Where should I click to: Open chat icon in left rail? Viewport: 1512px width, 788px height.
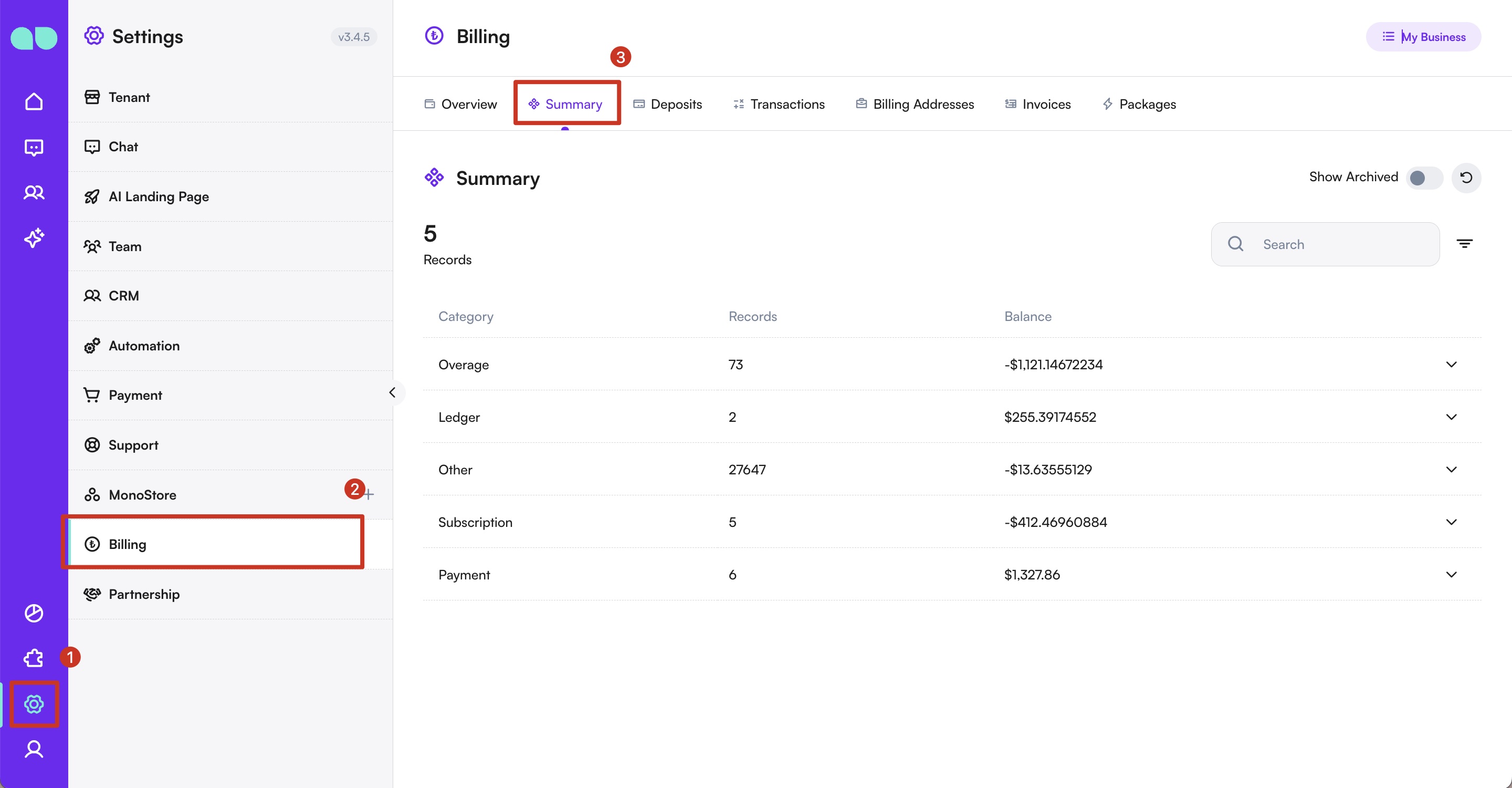34,147
